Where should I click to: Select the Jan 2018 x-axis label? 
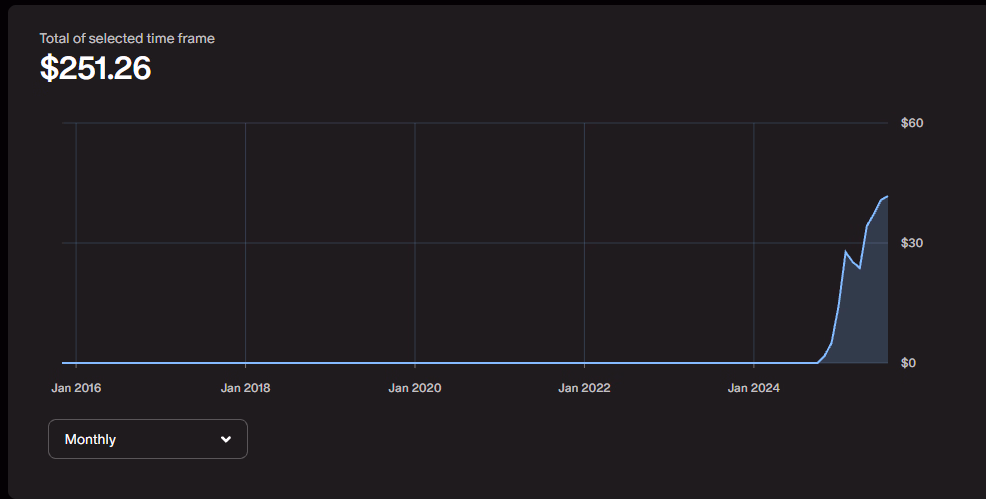[x=245, y=387]
